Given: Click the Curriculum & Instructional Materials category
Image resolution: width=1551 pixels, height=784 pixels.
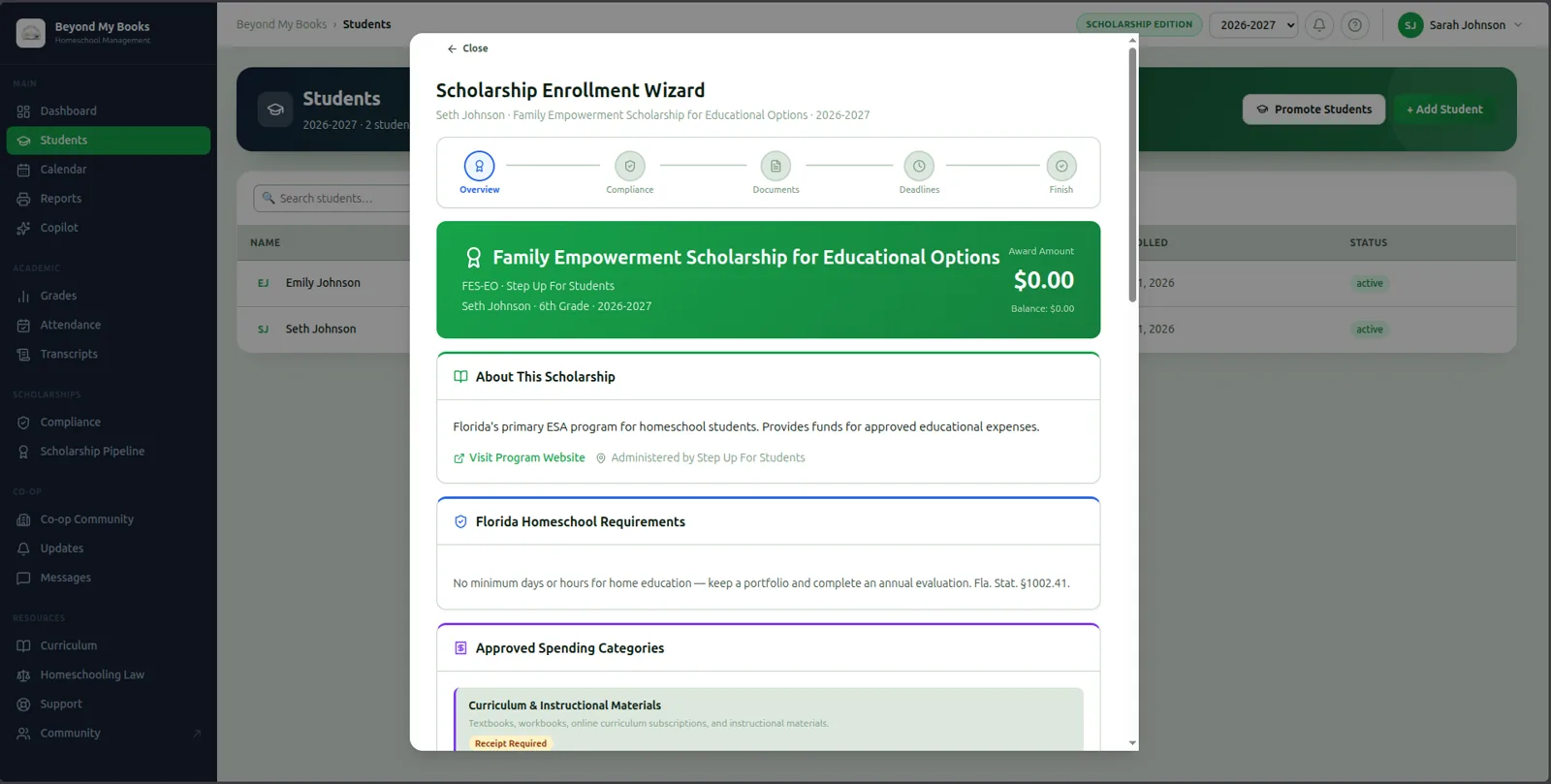Looking at the screenshot, I should point(769,721).
